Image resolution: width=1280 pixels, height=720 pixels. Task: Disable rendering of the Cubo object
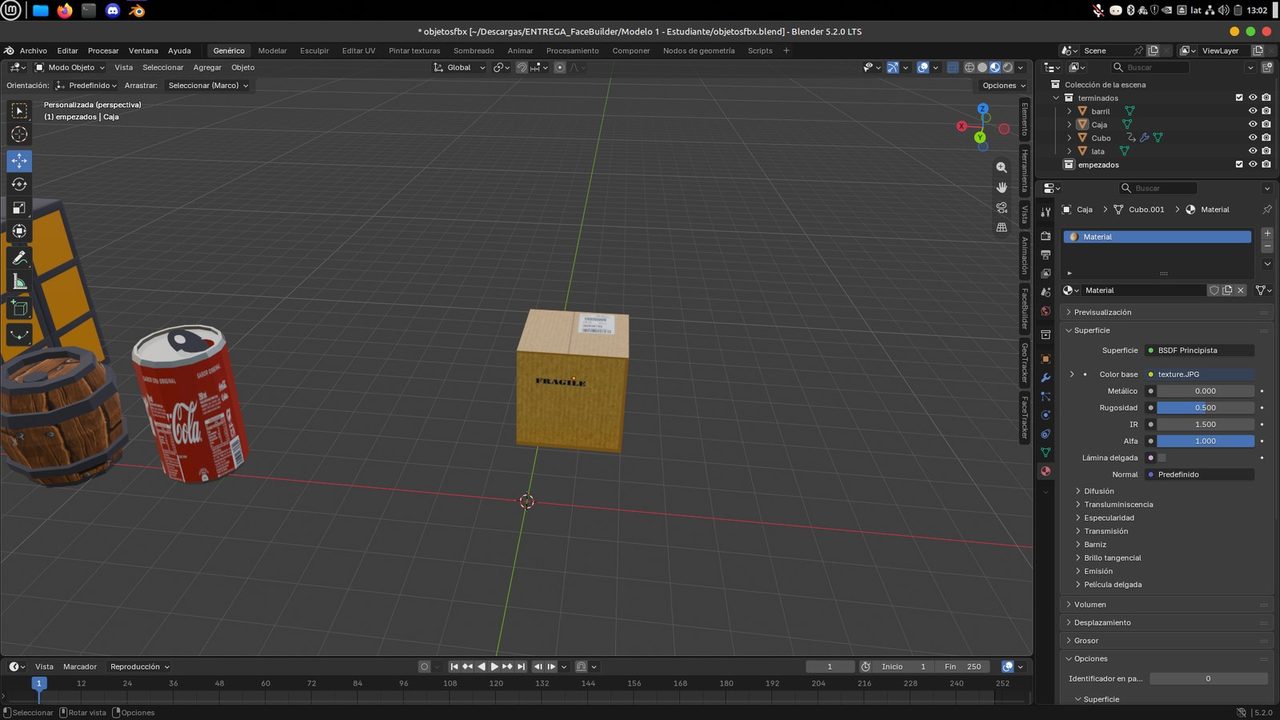tap(1266, 138)
